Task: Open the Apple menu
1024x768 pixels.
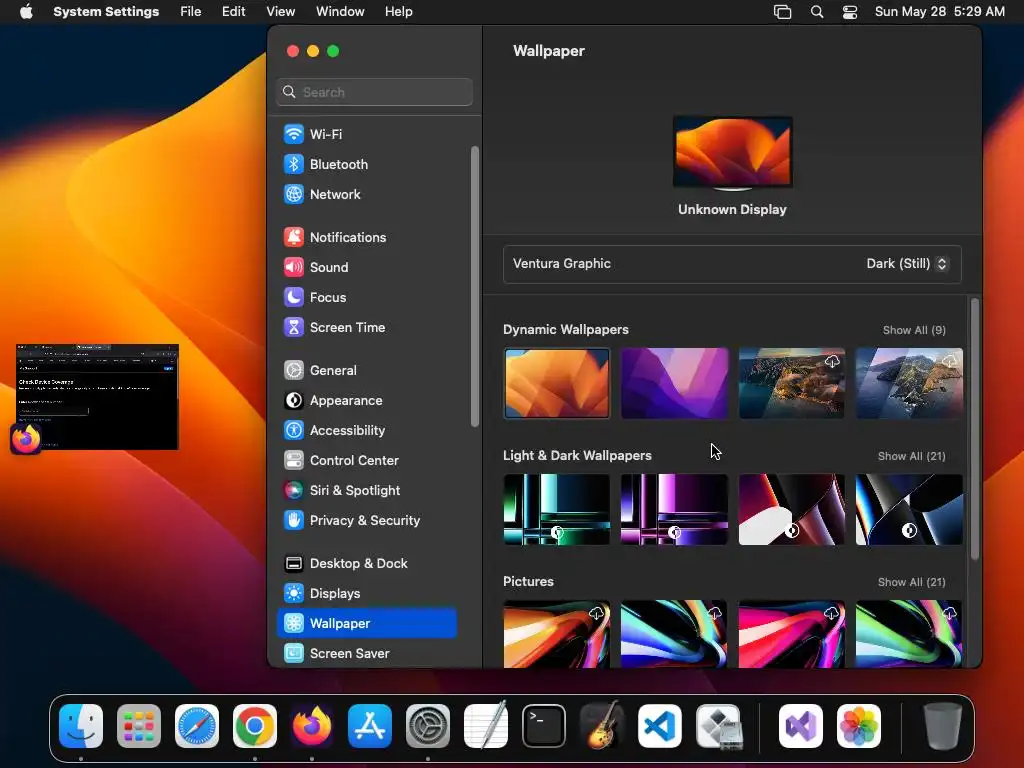Action: pos(26,12)
